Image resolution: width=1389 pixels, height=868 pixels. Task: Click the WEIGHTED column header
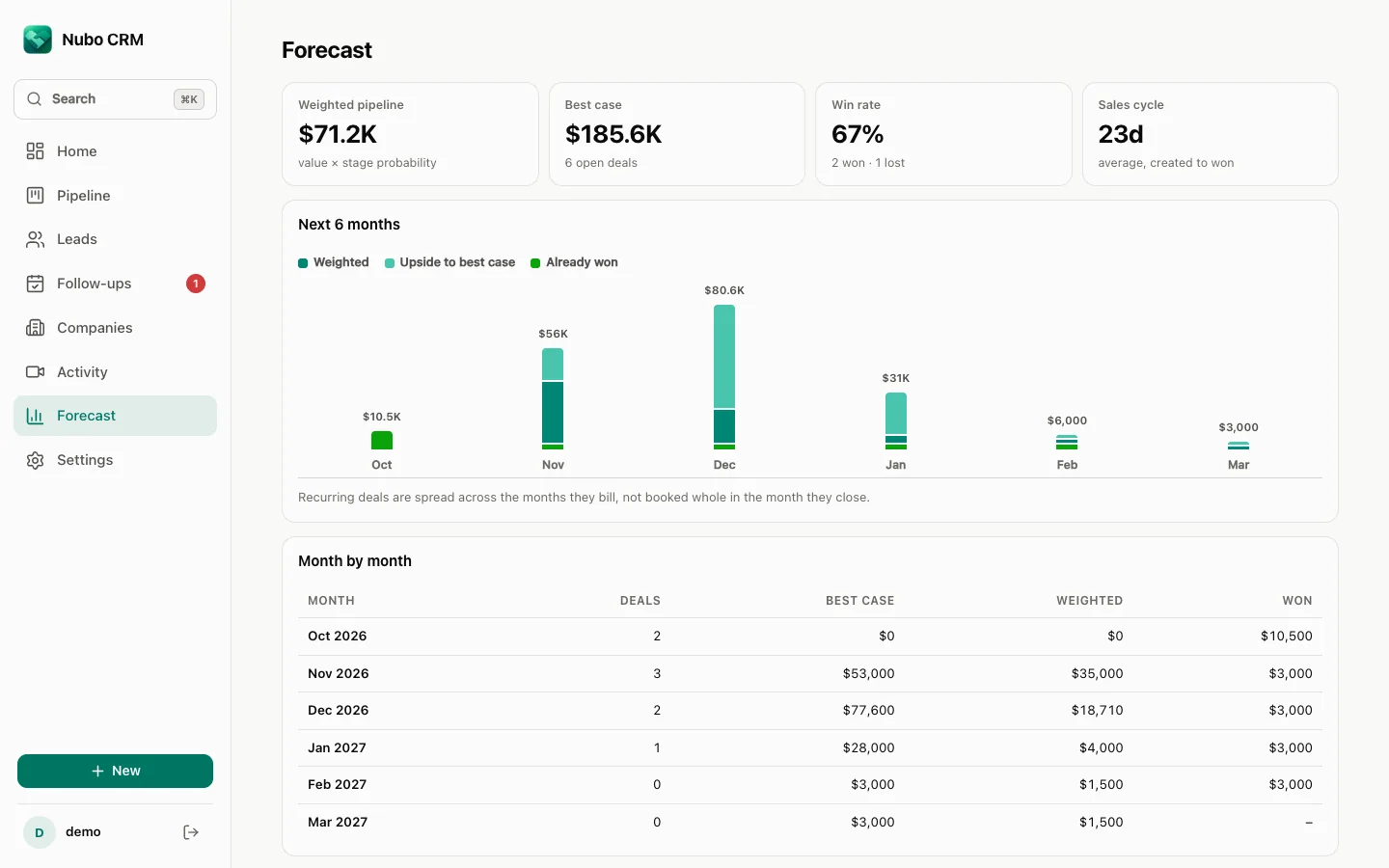1090,601
